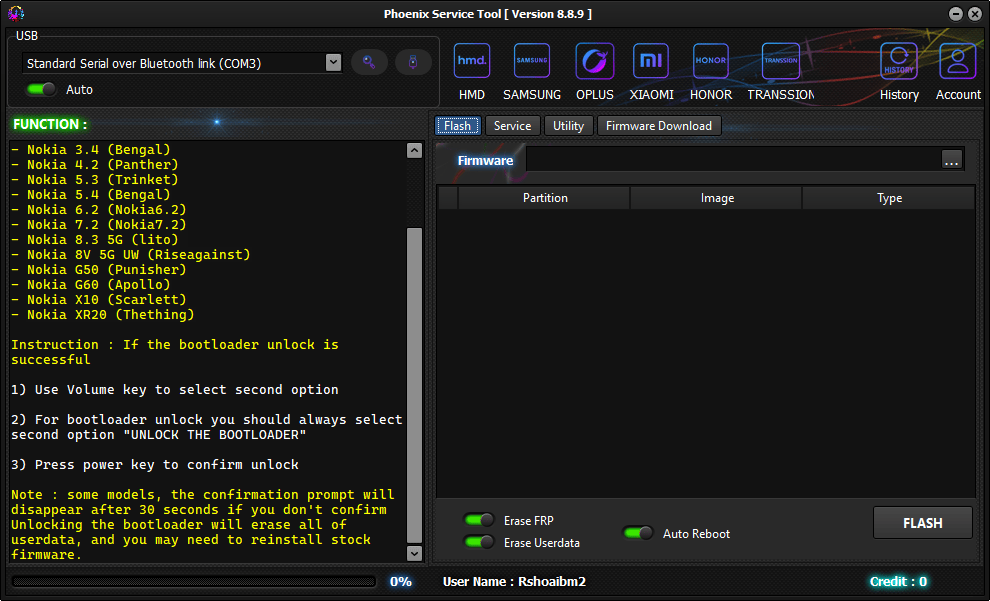The image size is (990, 601).
Task: Click the 'Nokia 8.3 5G (lito)' log line
Action: point(95,240)
